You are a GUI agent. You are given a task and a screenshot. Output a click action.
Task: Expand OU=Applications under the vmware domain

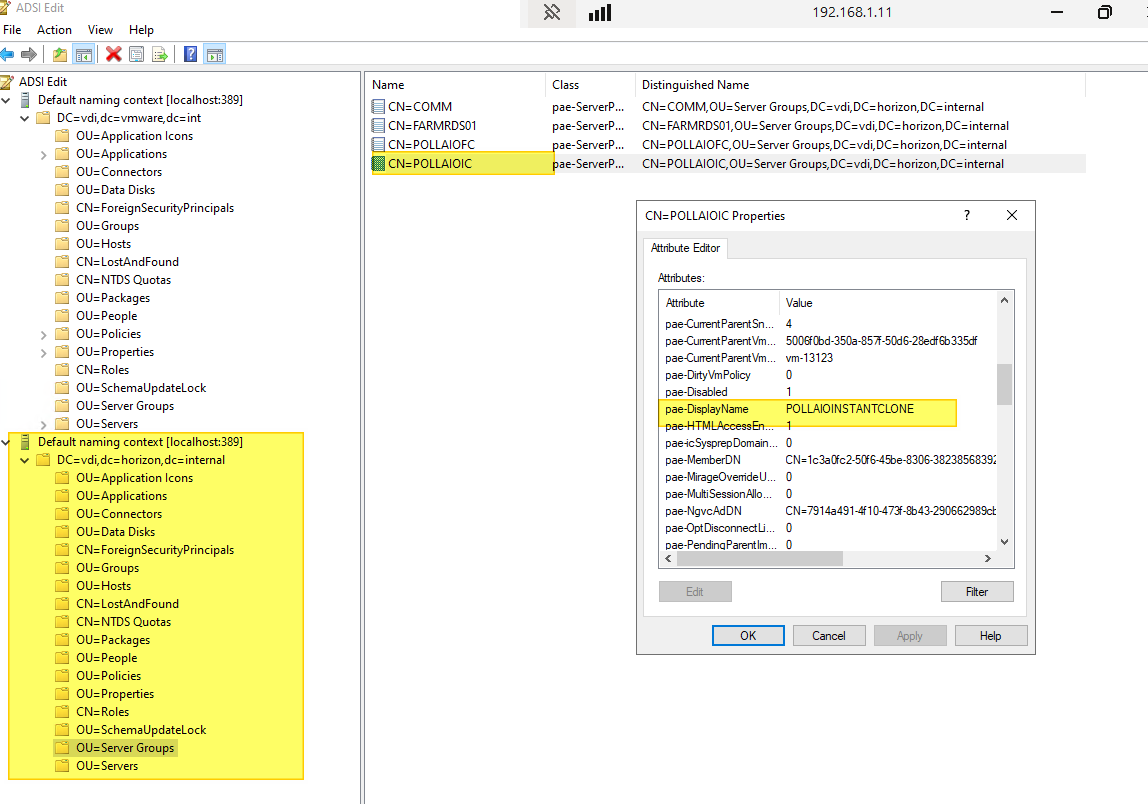(43, 155)
